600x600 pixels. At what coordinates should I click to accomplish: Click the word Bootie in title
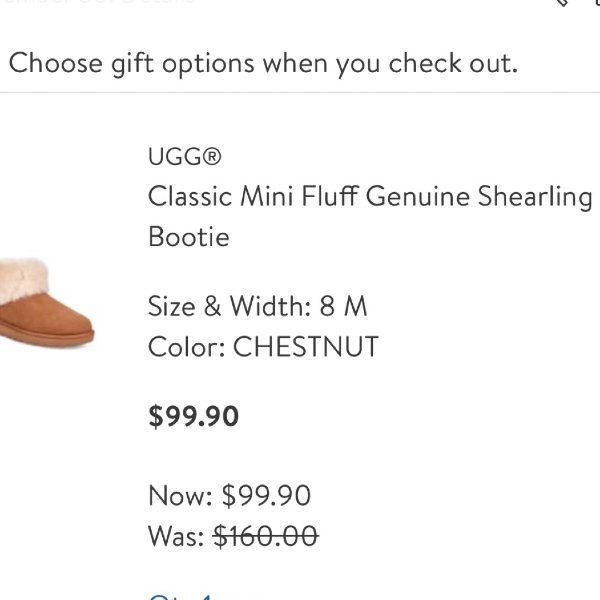click(189, 237)
